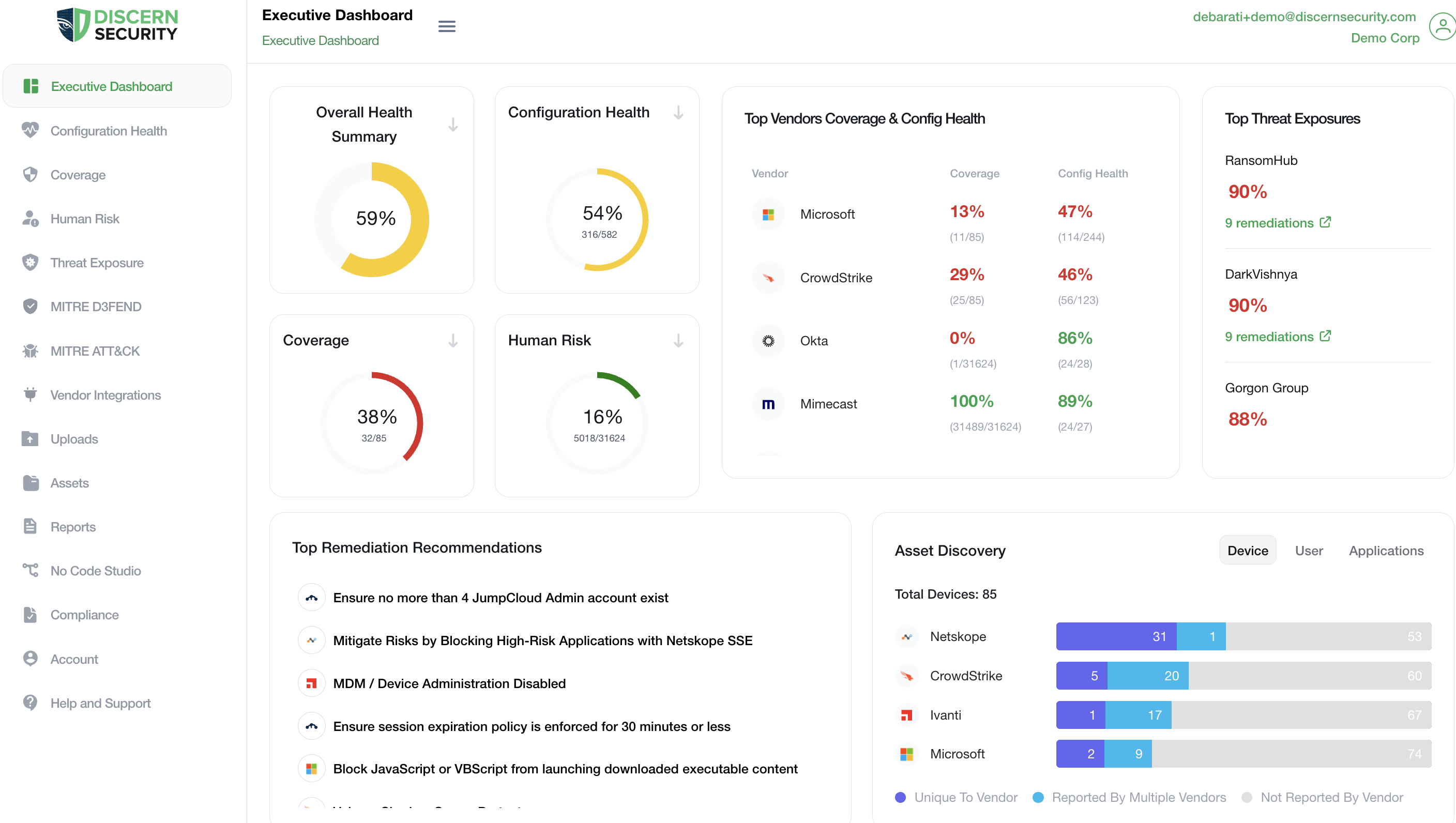This screenshot has height=823, width=1456.
Task: Click the Executive Dashboard grid icon in sidebar
Action: tap(31, 86)
